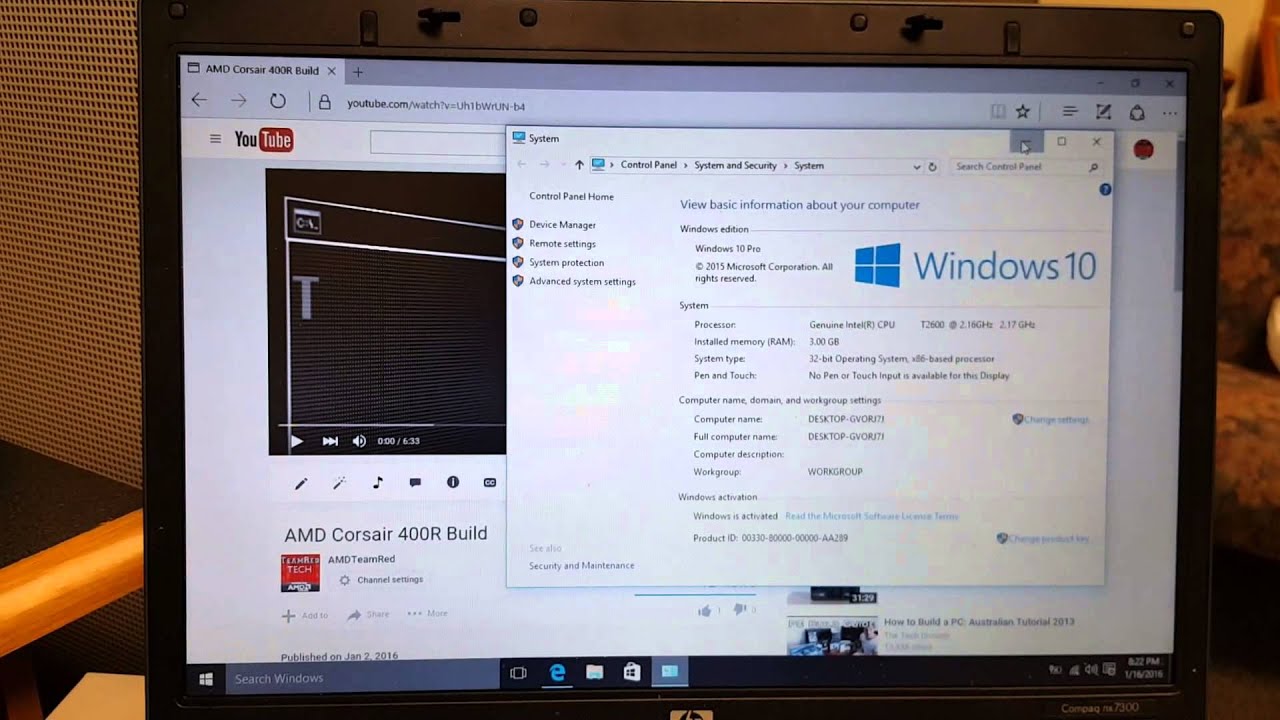
Task: Click the Search Windows taskbar box
Action: pyautogui.click(x=362, y=679)
